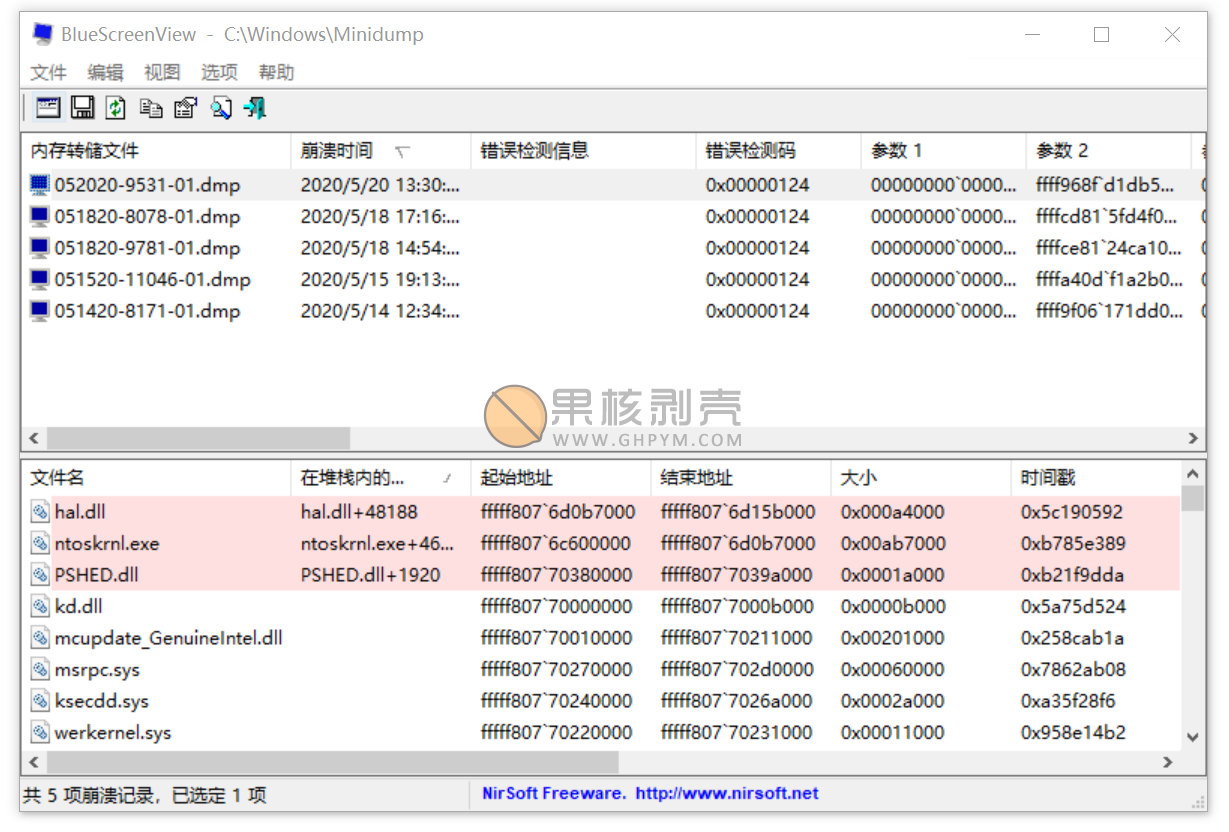Click the Properties toolbar icon
This screenshot has width=1229, height=832.
186,108
